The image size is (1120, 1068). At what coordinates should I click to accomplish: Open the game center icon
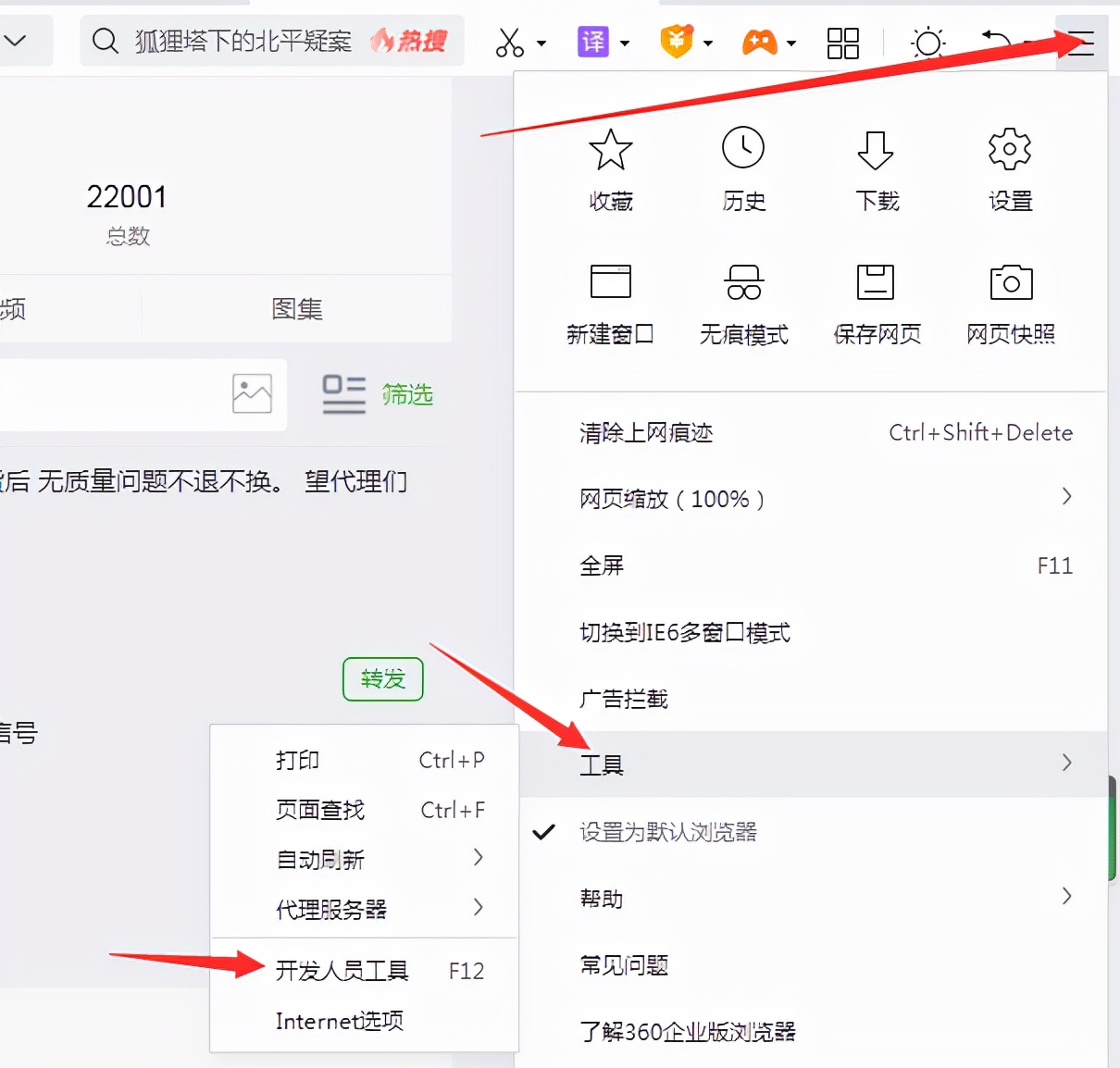point(759,42)
